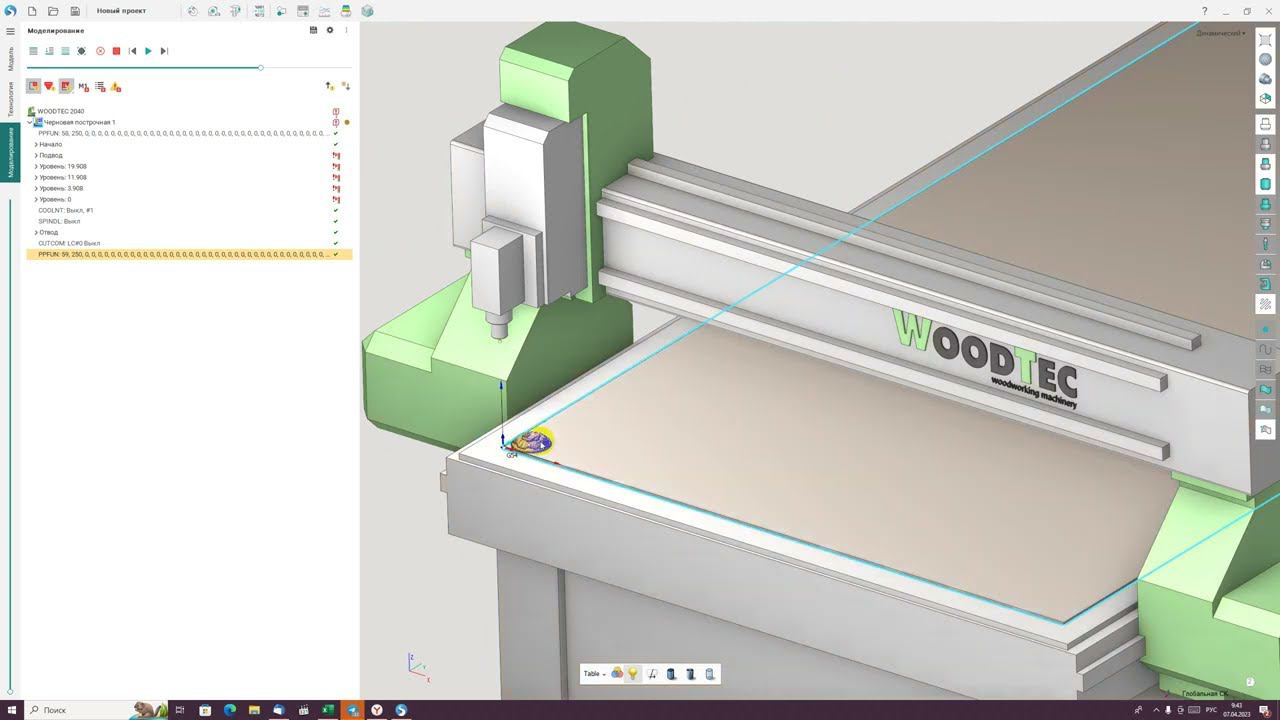Expand the Подвод node

(x=36, y=155)
